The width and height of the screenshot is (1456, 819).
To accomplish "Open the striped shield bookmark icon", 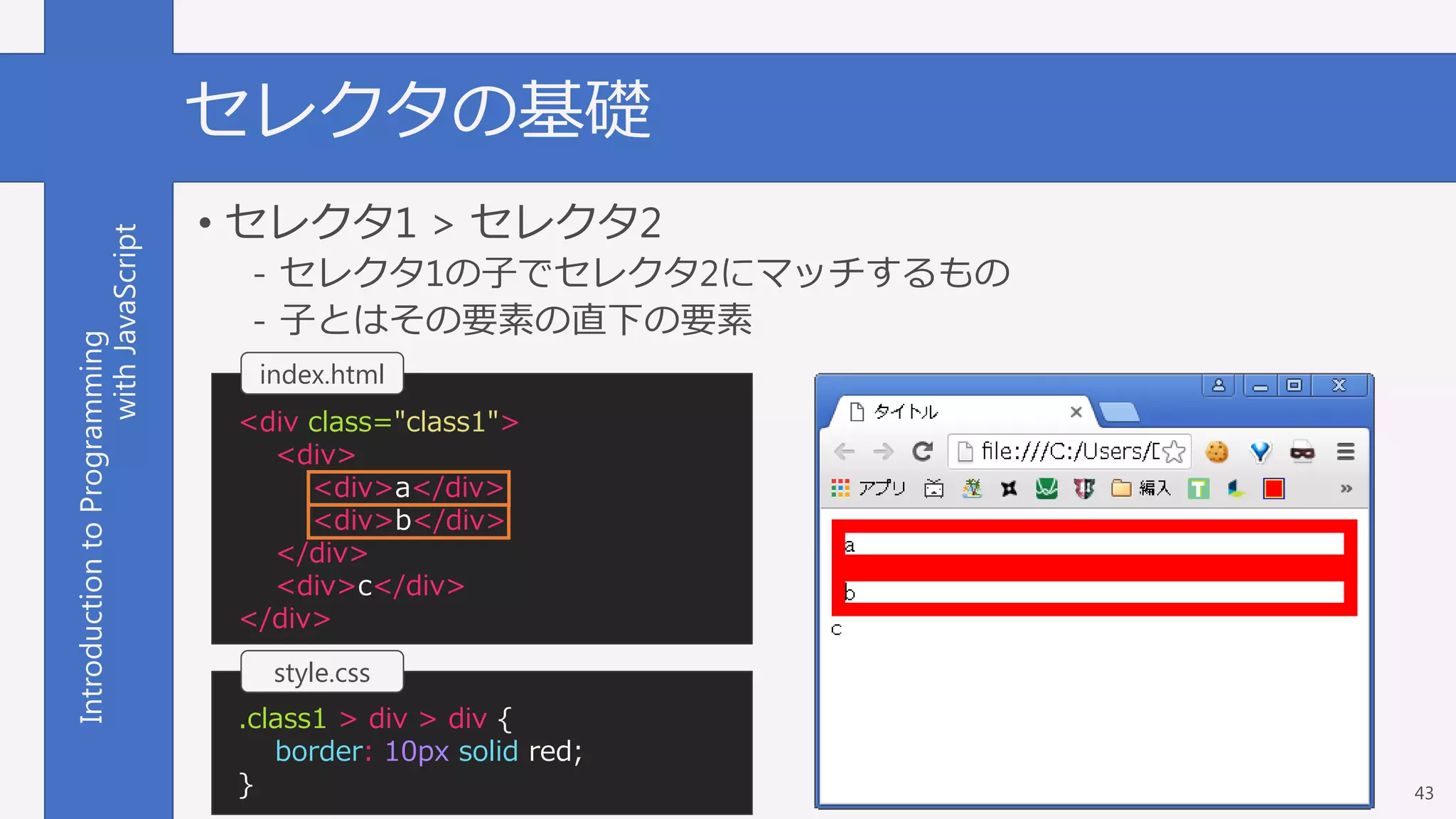I will [x=1084, y=488].
